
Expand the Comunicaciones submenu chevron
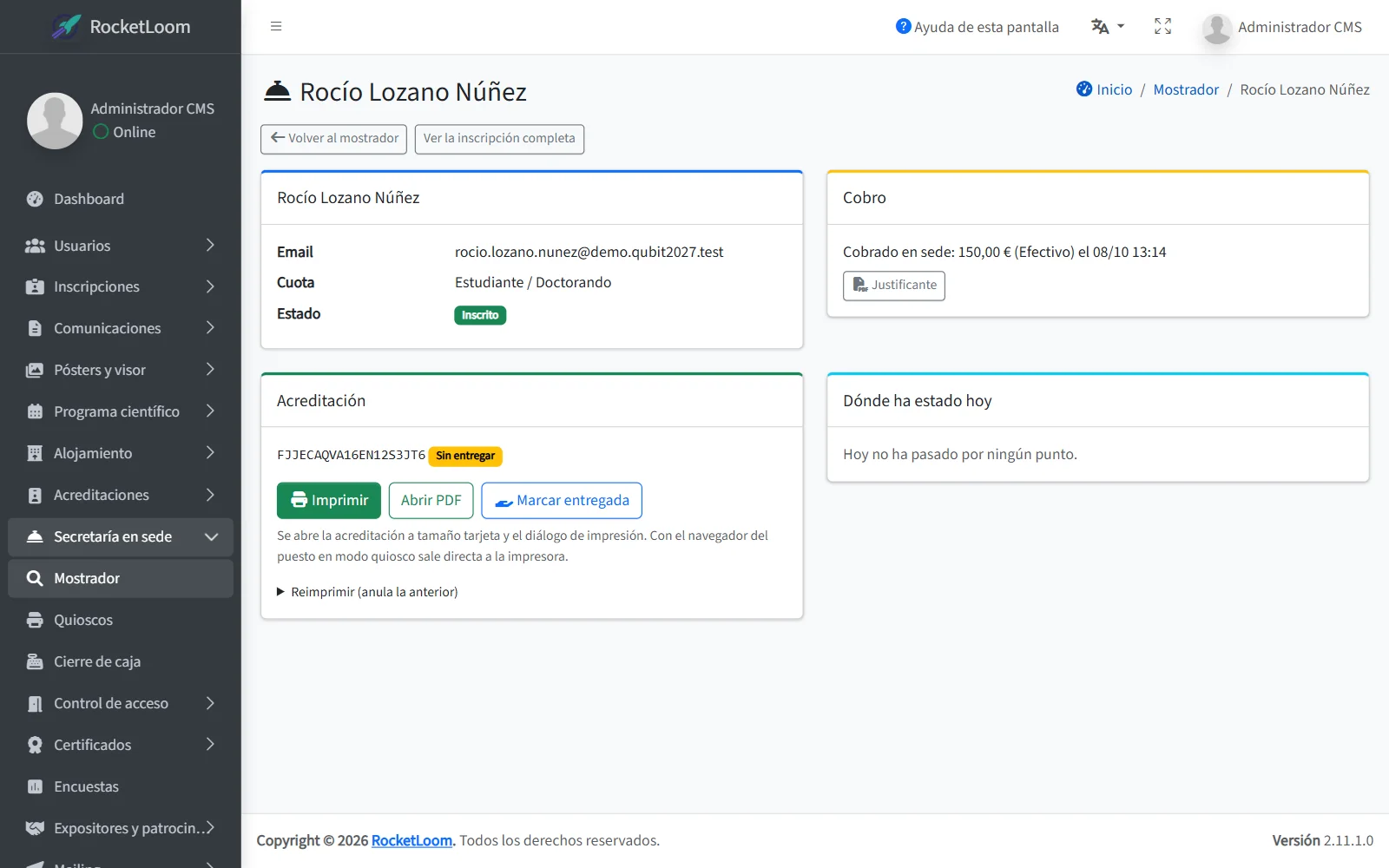point(210,328)
